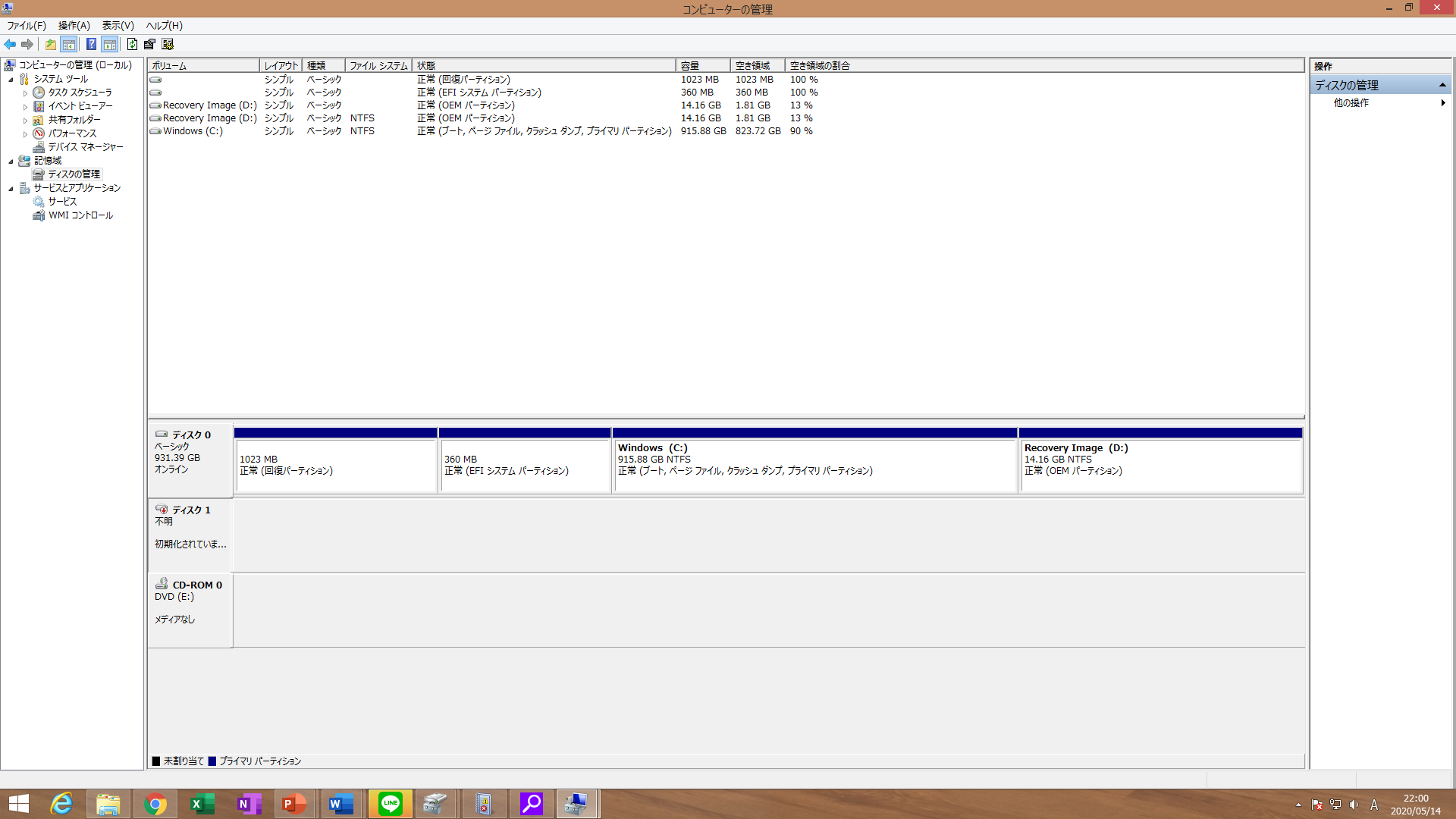Image resolution: width=1456 pixels, height=819 pixels.
Task: Click the Back arrow toolbar icon
Action: tap(10, 44)
